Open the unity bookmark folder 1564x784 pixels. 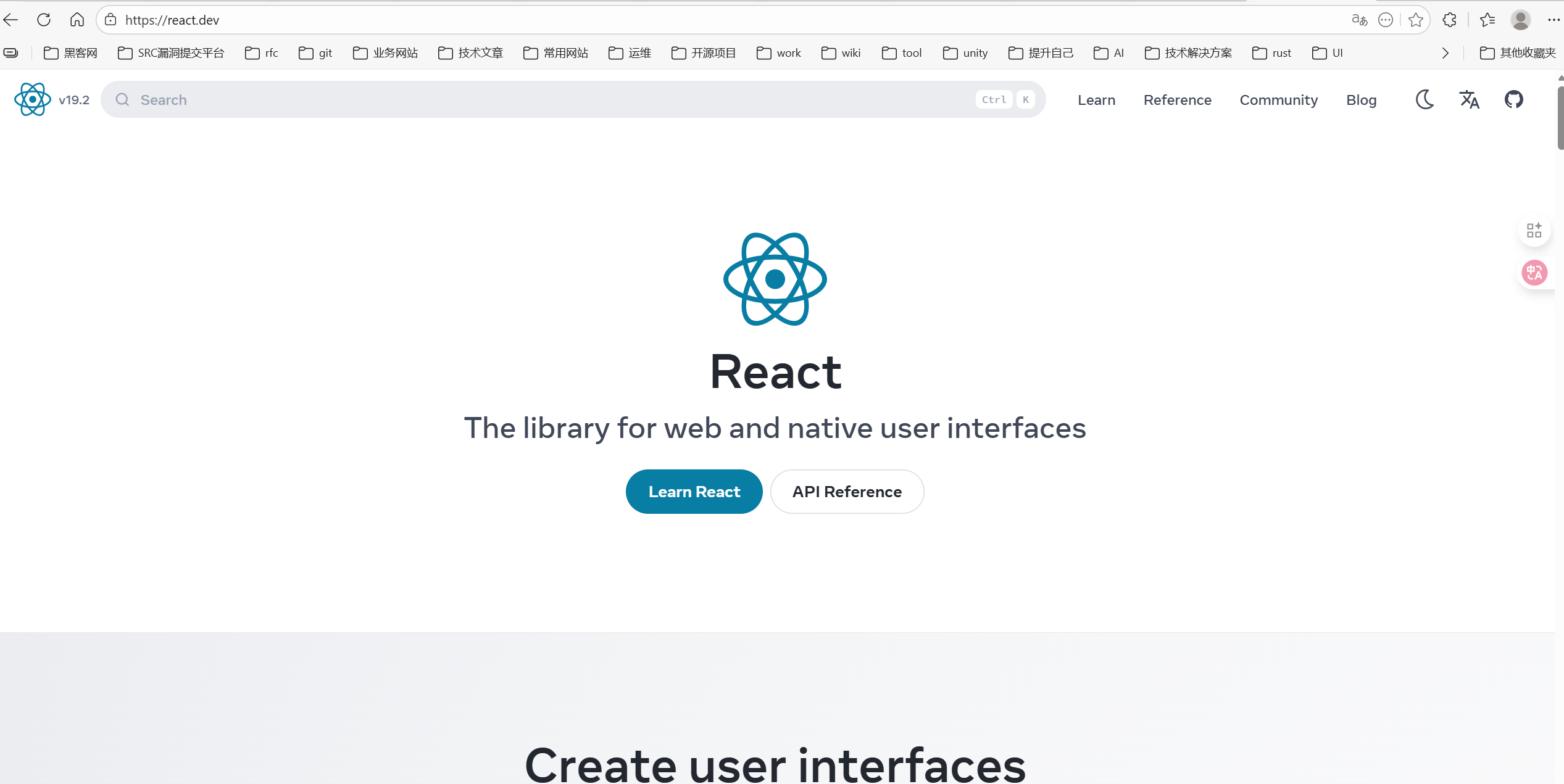(966, 53)
